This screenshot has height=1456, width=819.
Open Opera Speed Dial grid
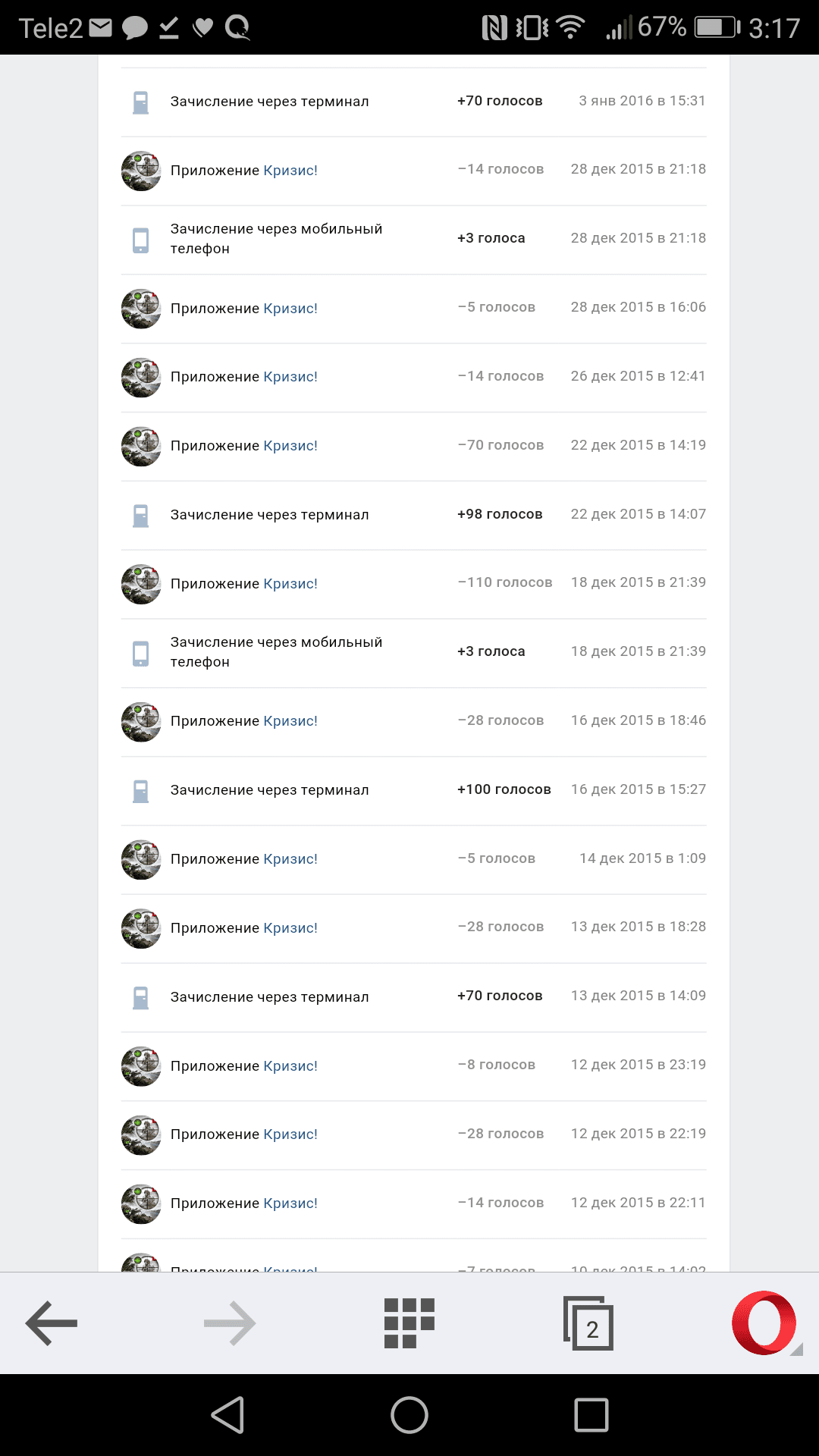click(x=409, y=1323)
